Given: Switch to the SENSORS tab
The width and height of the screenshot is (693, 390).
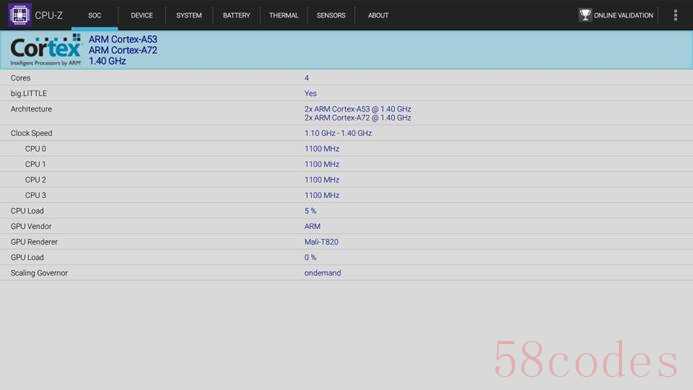Looking at the screenshot, I should point(331,15).
